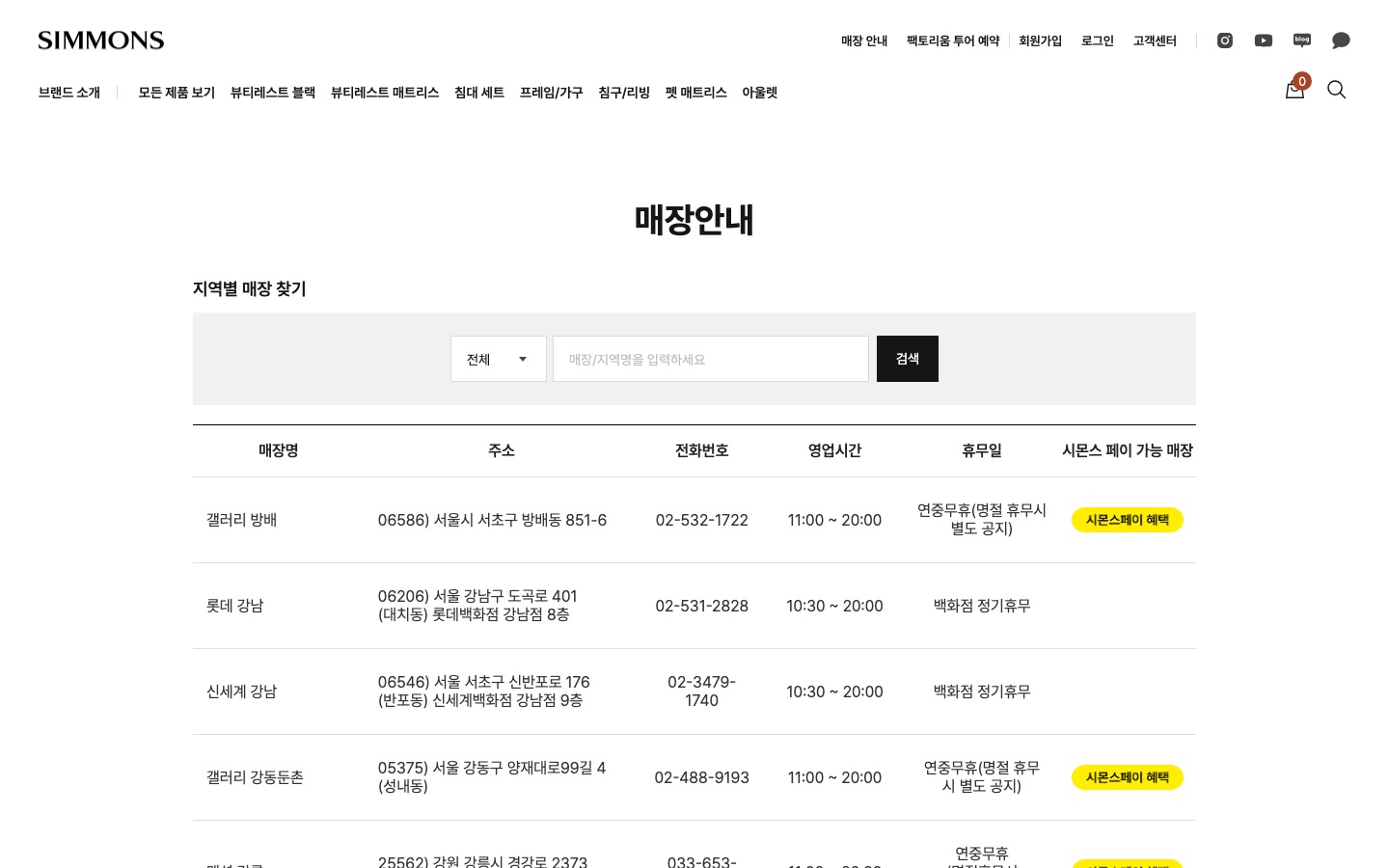Go to SIMMONS home logo
This screenshot has width=1389, height=868.
101,41
